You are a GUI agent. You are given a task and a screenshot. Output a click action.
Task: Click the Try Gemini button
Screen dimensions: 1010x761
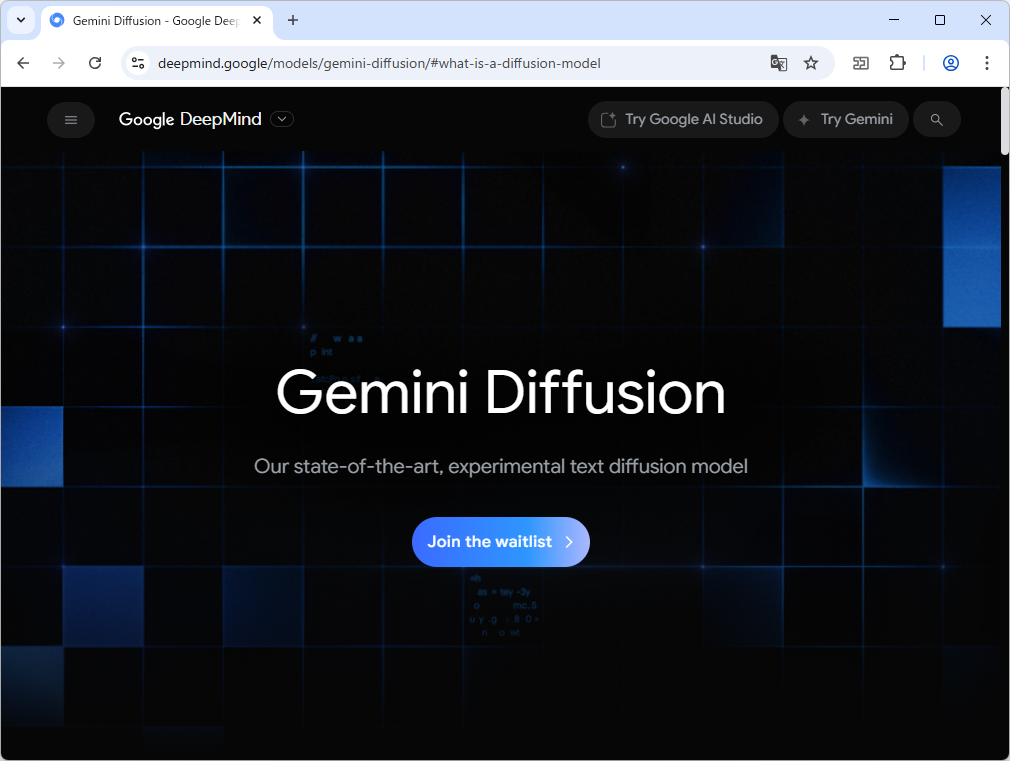coord(845,119)
